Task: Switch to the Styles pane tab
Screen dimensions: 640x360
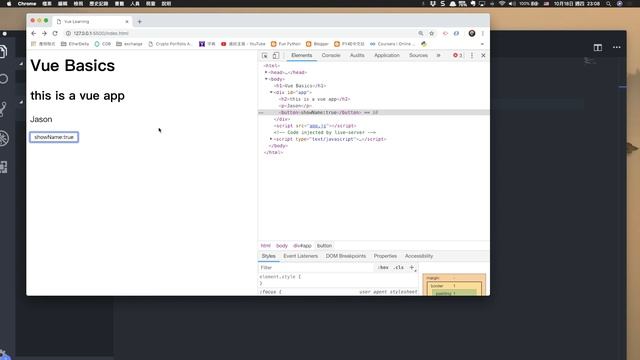Action: point(269,256)
